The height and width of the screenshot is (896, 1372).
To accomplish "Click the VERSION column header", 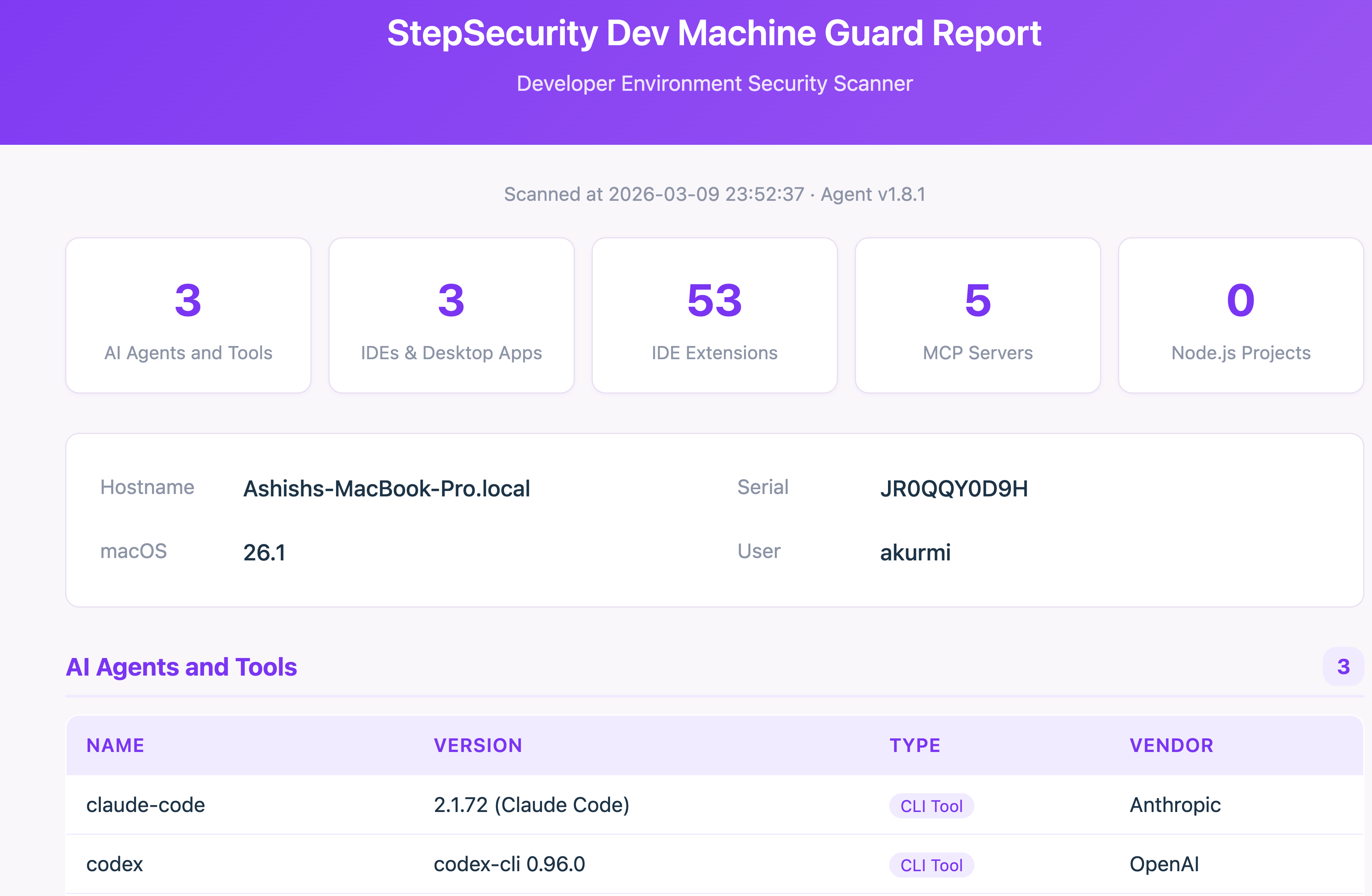I will [x=478, y=746].
